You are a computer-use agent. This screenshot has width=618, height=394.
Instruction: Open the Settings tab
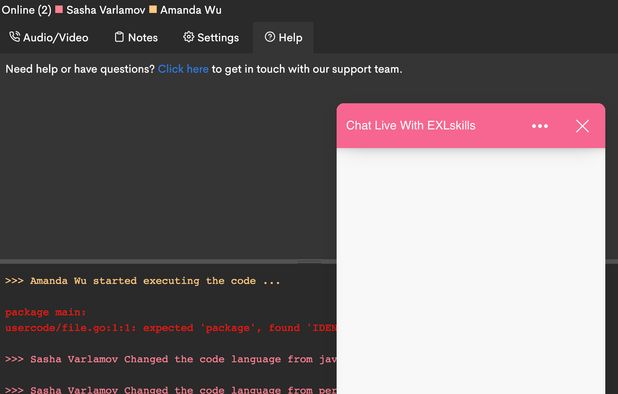coord(211,37)
